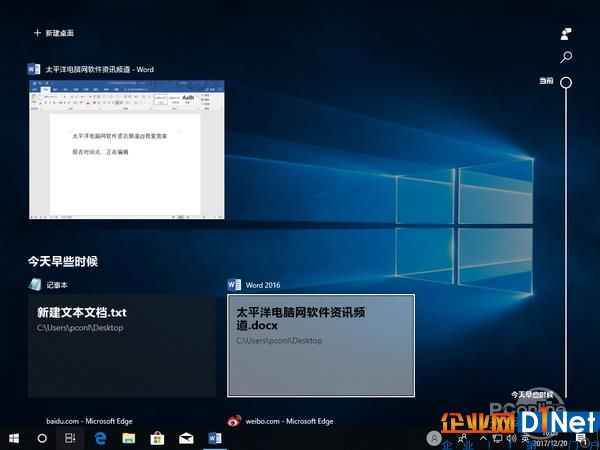The image size is (600, 450).
Task: Open the Mail app from the taskbar
Action: pyautogui.click(x=186, y=438)
